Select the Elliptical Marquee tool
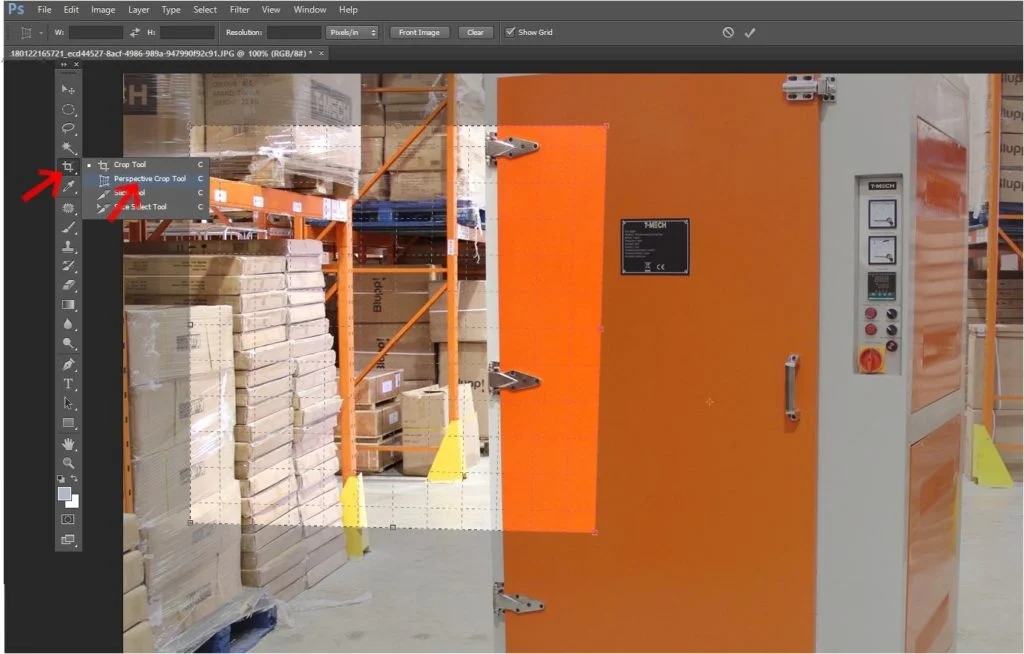1024x654 pixels. tap(68, 109)
